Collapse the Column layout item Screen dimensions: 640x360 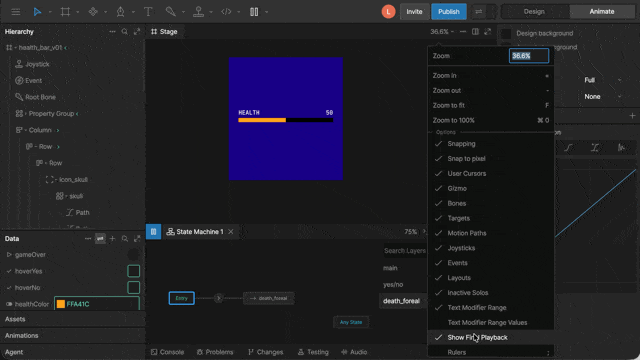coord(26,130)
